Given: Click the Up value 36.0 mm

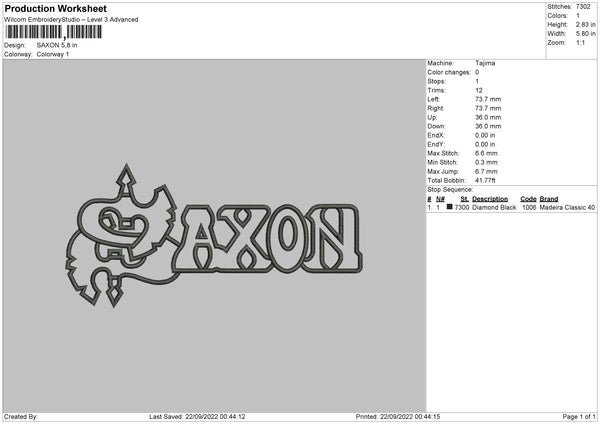Looking at the screenshot, I should pyautogui.click(x=488, y=117).
